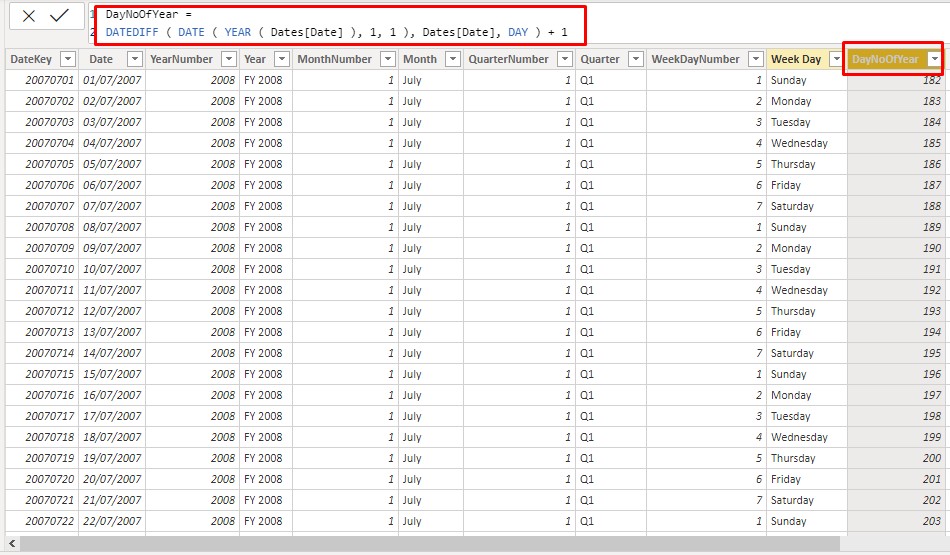Viewport: 950px width, 555px height.
Task: Select DayNoOfYear value 195
Action: [895, 353]
